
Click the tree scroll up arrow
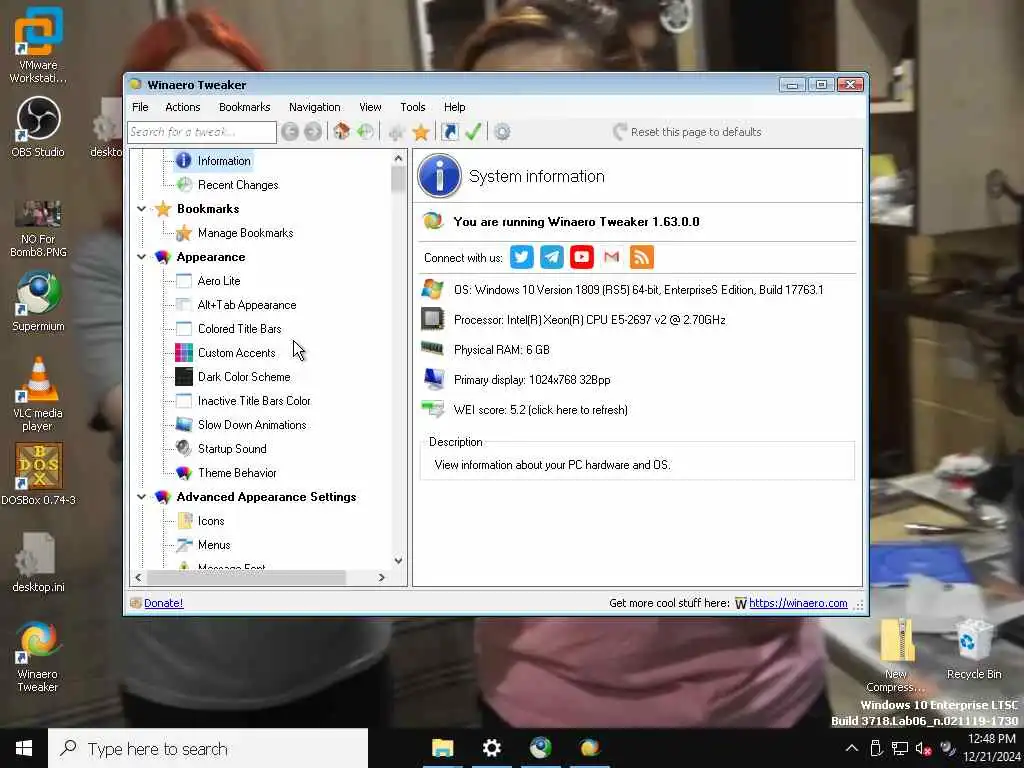(398, 158)
